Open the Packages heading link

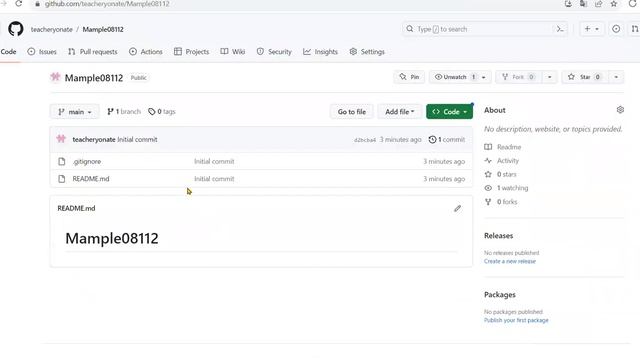pyautogui.click(x=500, y=295)
